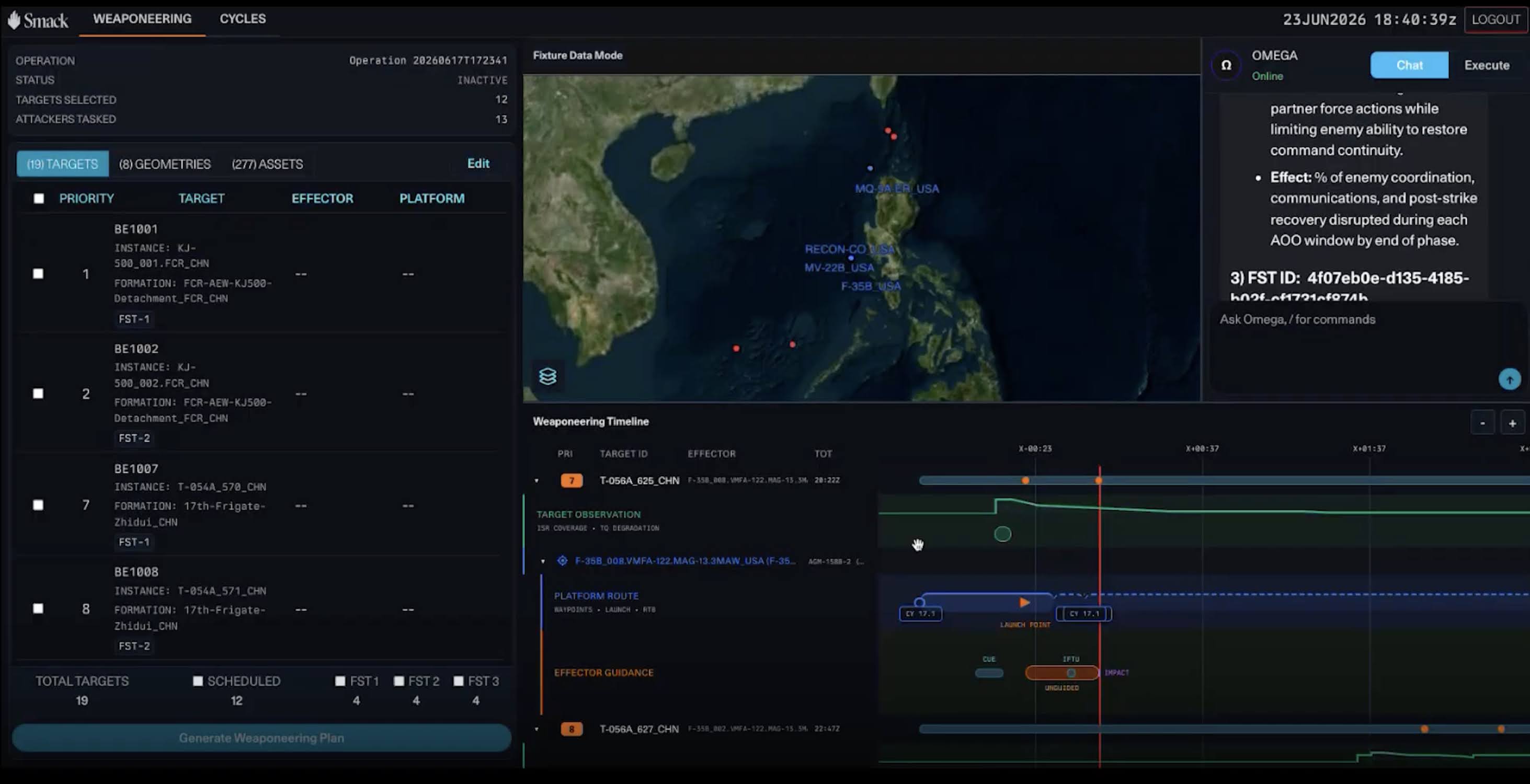
Task: Toggle the SCHEDULED filter checkbox
Action: tap(198, 681)
